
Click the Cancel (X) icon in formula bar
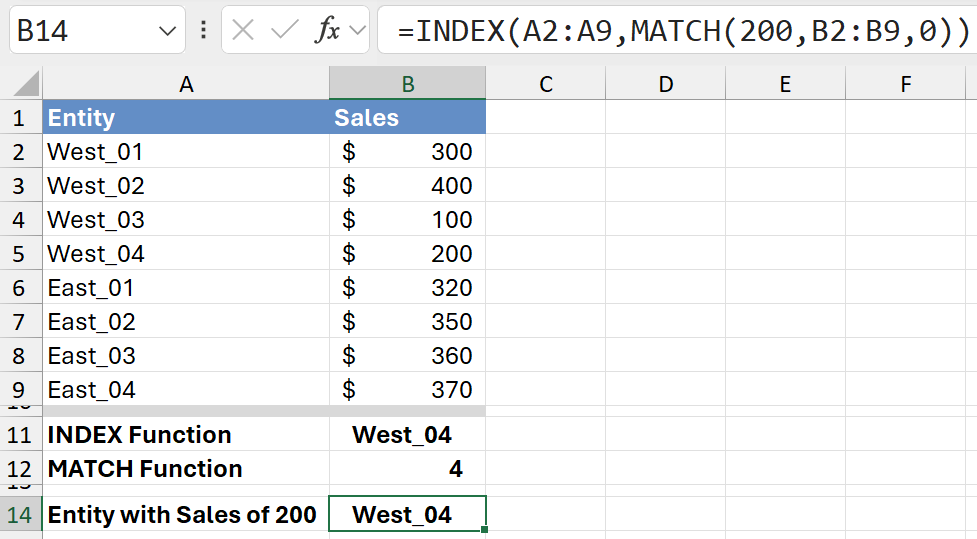[242, 29]
